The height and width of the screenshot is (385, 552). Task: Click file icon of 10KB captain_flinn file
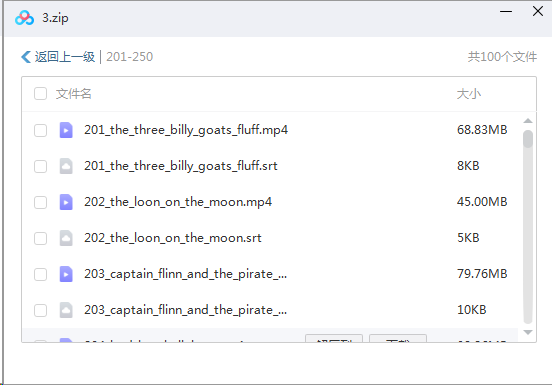coord(66,310)
